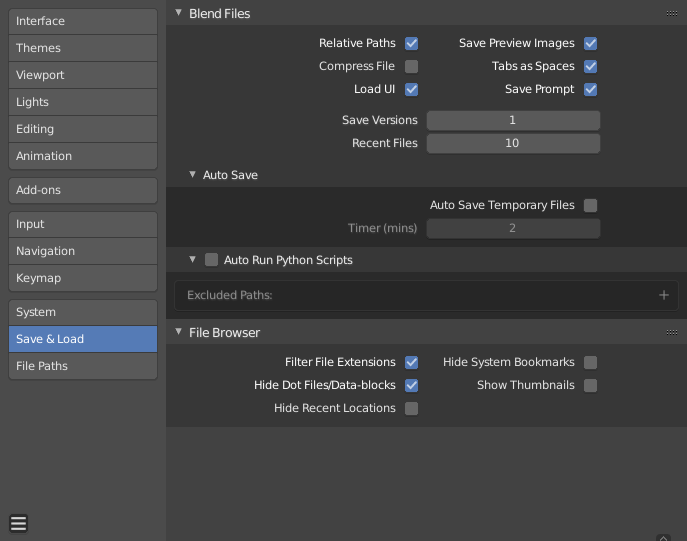This screenshot has width=687, height=541.
Task: Open System preferences tab
Action: [83, 312]
